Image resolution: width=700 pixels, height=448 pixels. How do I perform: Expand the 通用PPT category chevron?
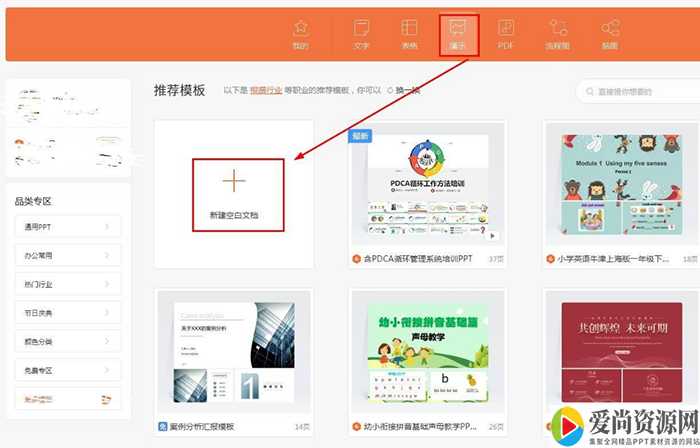click(107, 227)
